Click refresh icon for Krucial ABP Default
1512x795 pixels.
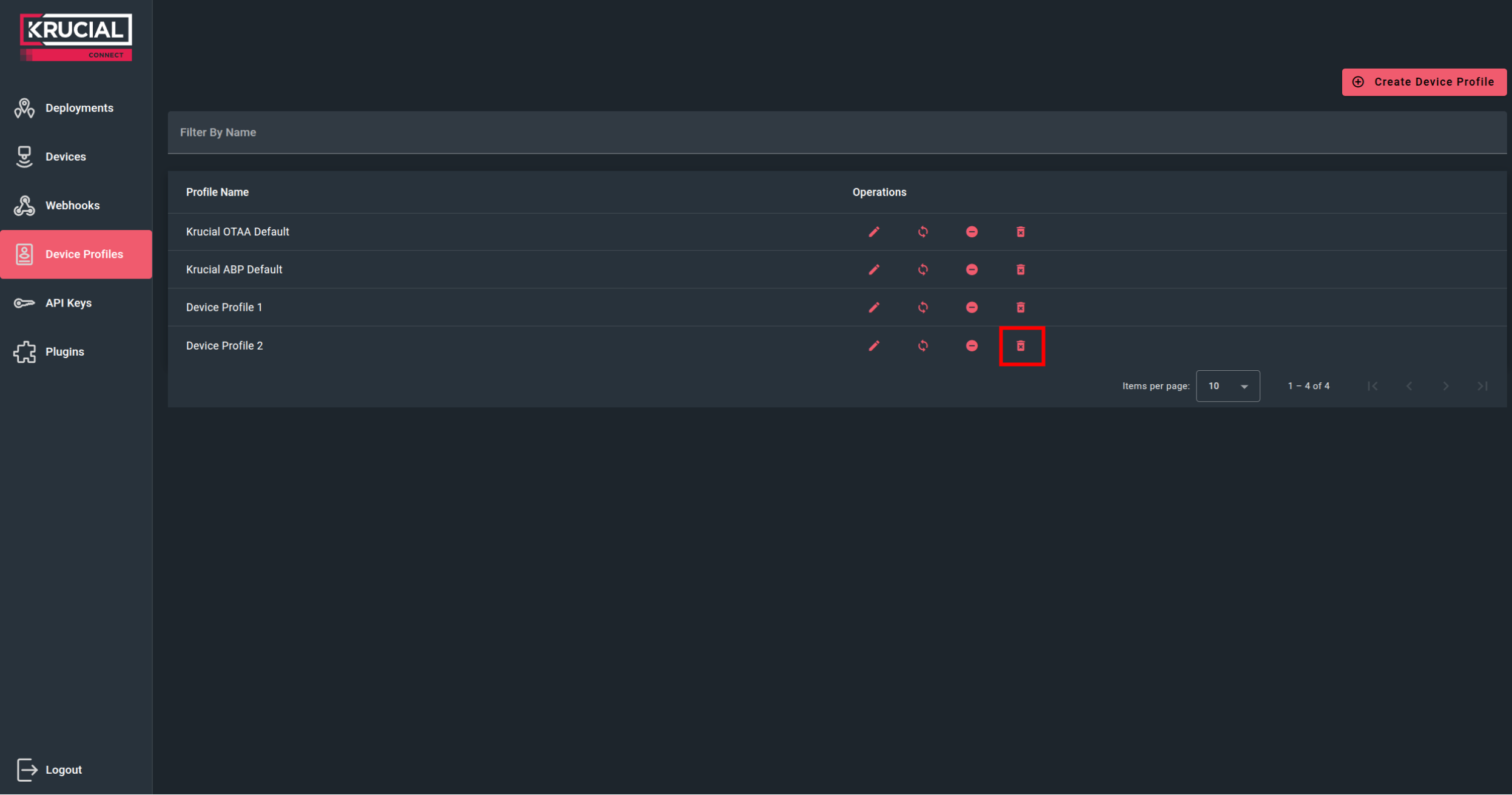(x=922, y=269)
